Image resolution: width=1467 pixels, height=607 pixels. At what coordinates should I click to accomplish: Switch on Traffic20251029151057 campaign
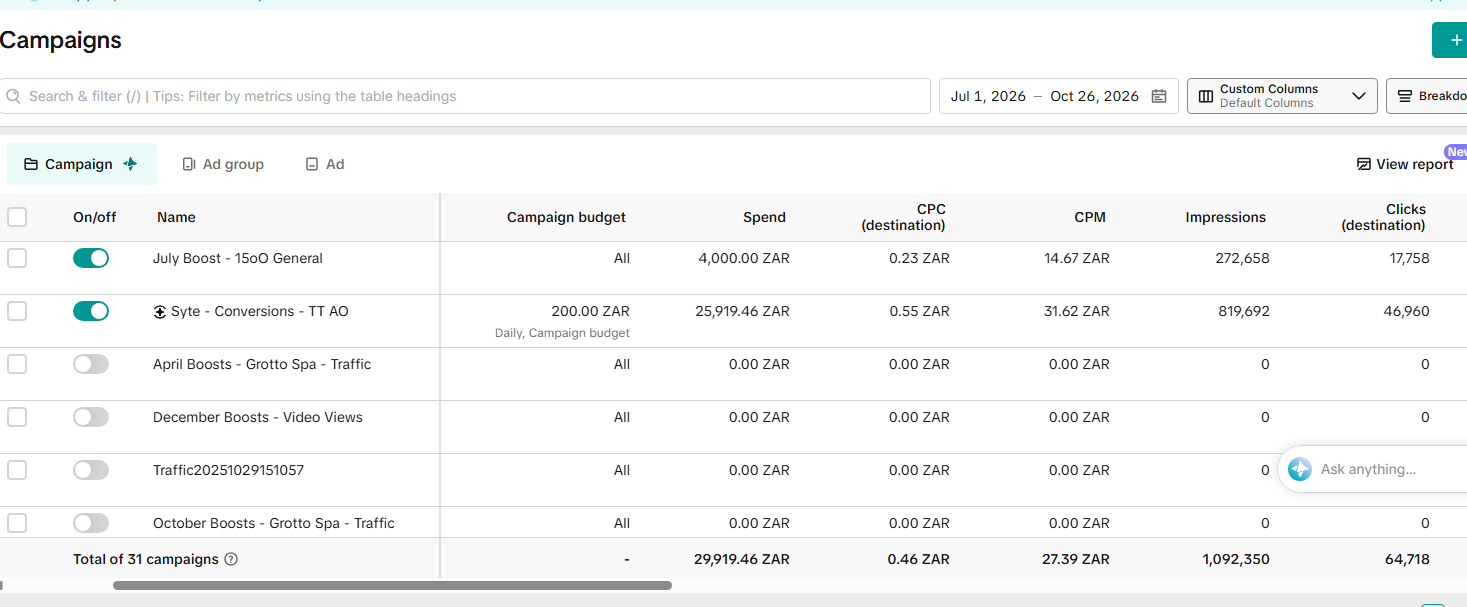click(x=91, y=470)
